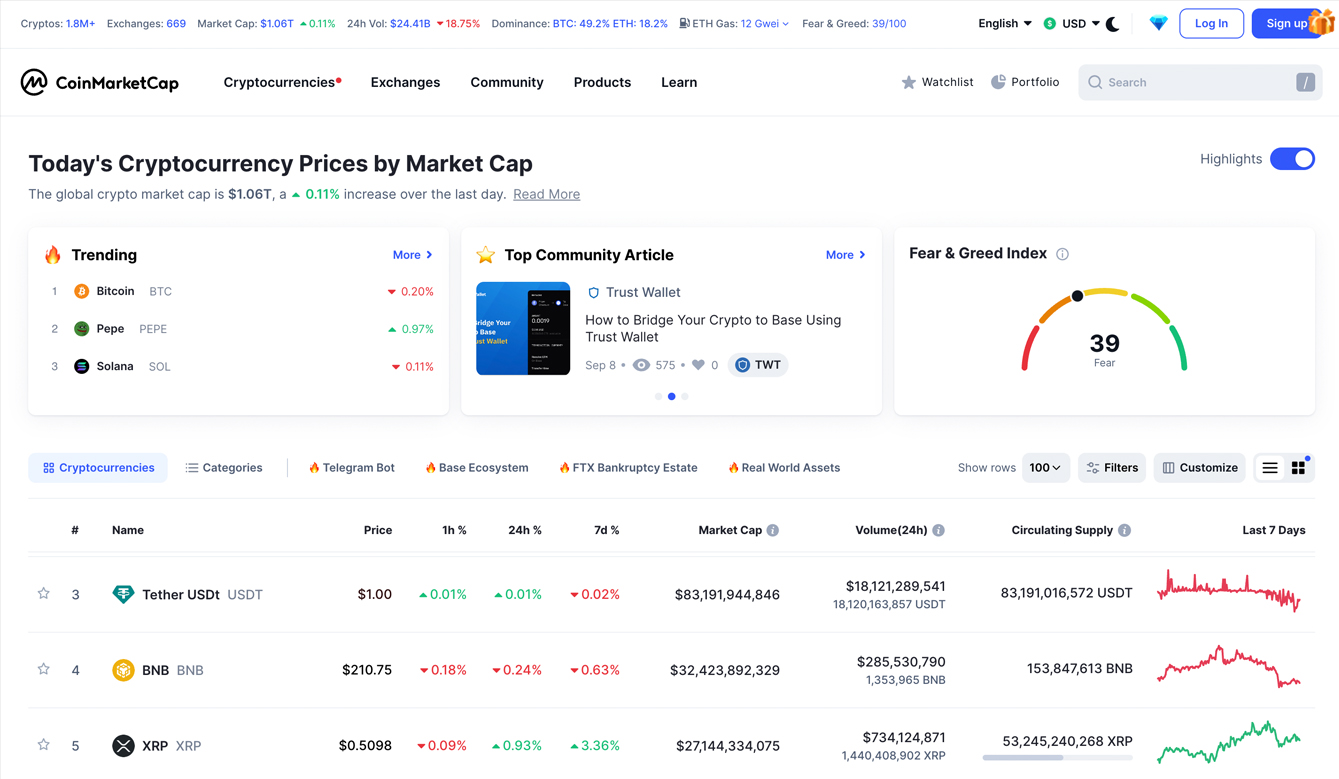
Task: Open Watchlist star icon in header
Action: click(x=908, y=82)
